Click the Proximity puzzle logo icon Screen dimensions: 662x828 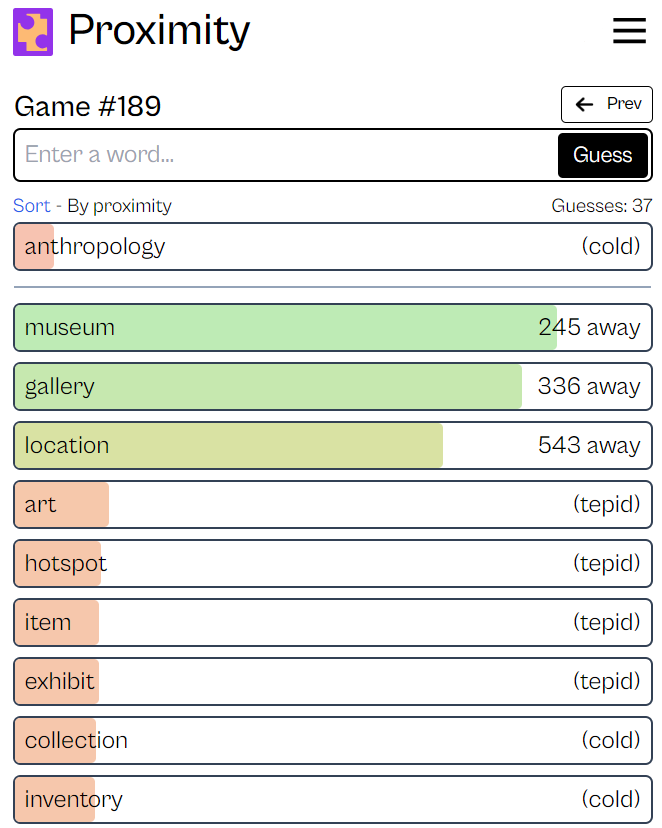[33, 32]
